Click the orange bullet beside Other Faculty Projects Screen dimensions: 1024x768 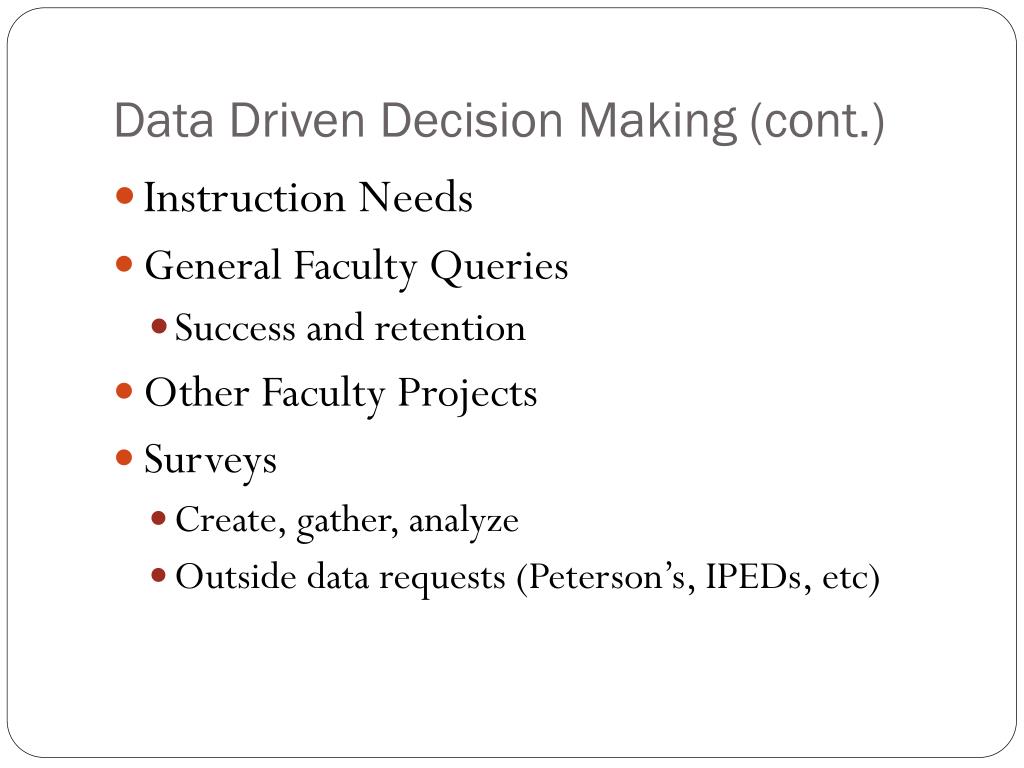[124, 391]
